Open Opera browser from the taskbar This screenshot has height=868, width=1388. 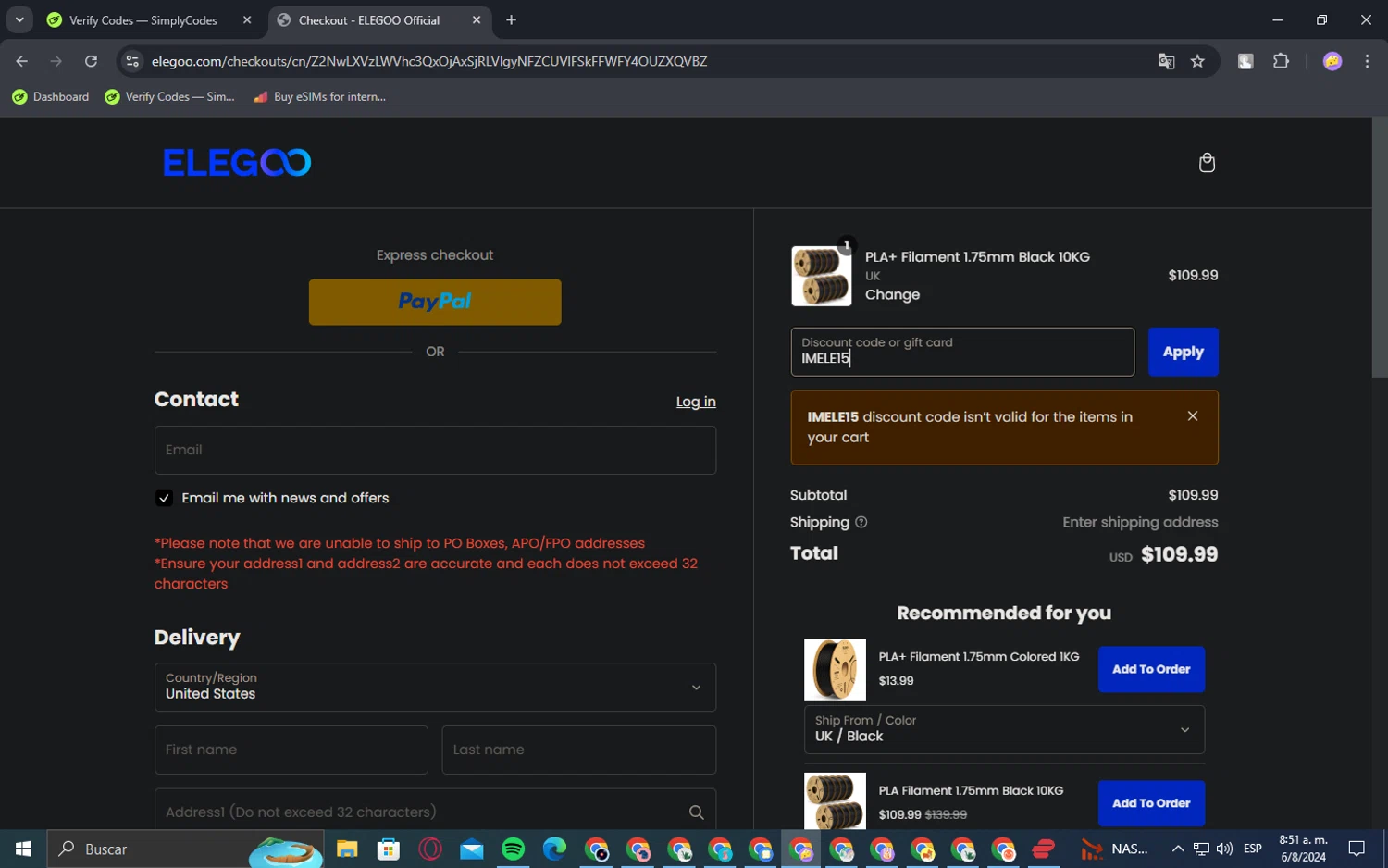(430, 849)
